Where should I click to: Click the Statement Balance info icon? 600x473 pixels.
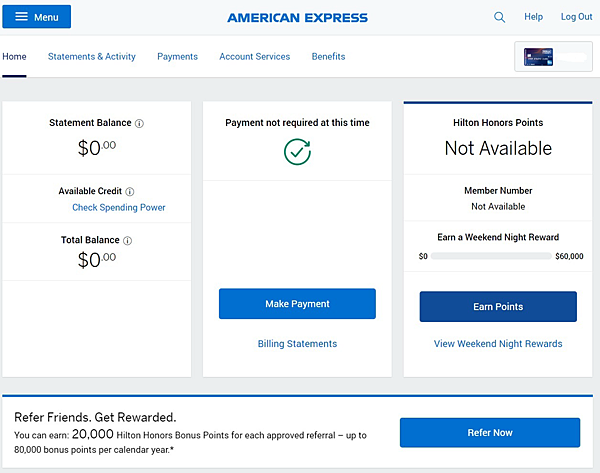coord(139,123)
